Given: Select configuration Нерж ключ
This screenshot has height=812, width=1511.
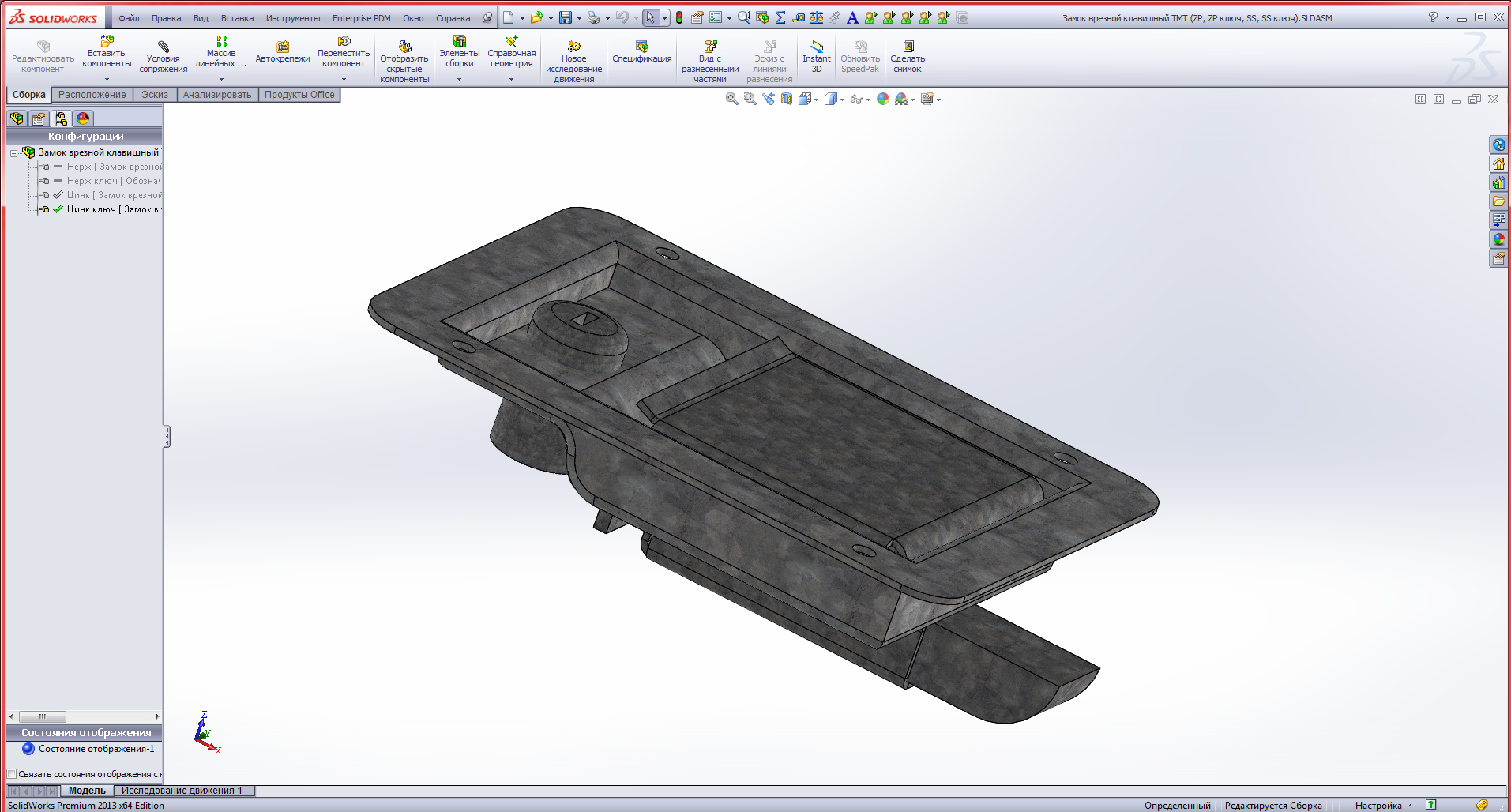Looking at the screenshot, I should [x=101, y=181].
